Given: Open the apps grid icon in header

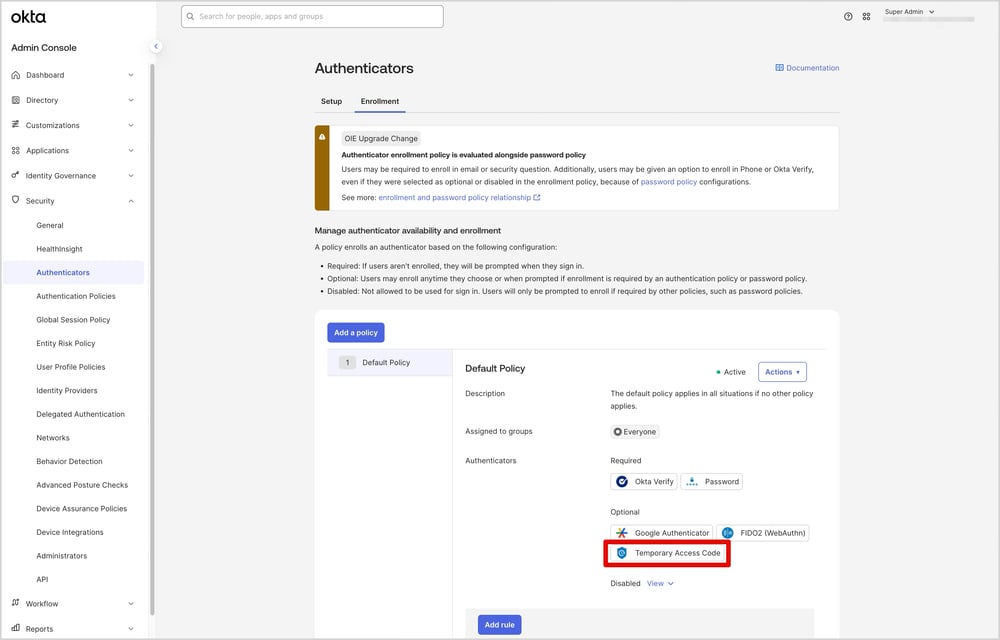Looking at the screenshot, I should coord(866,17).
